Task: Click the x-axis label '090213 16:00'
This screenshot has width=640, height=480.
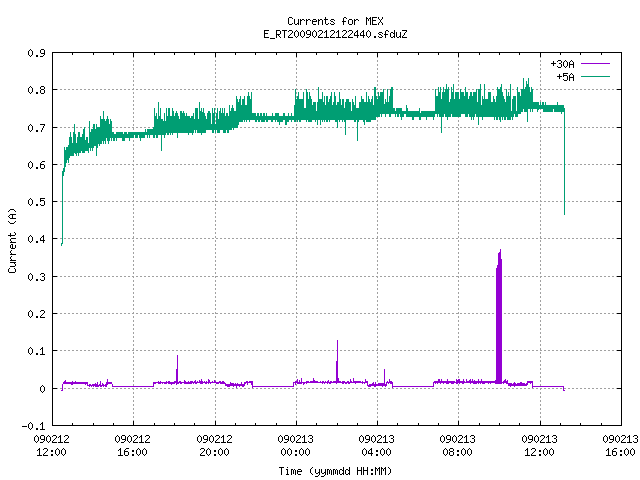Action: pyautogui.click(x=620, y=446)
